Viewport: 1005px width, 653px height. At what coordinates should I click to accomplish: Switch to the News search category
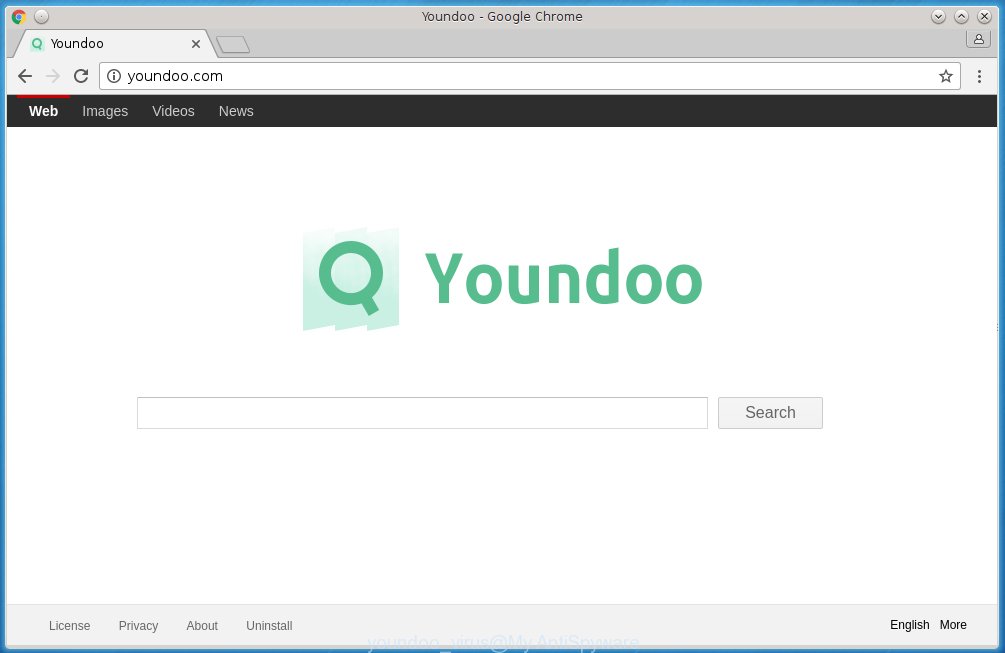click(x=236, y=112)
